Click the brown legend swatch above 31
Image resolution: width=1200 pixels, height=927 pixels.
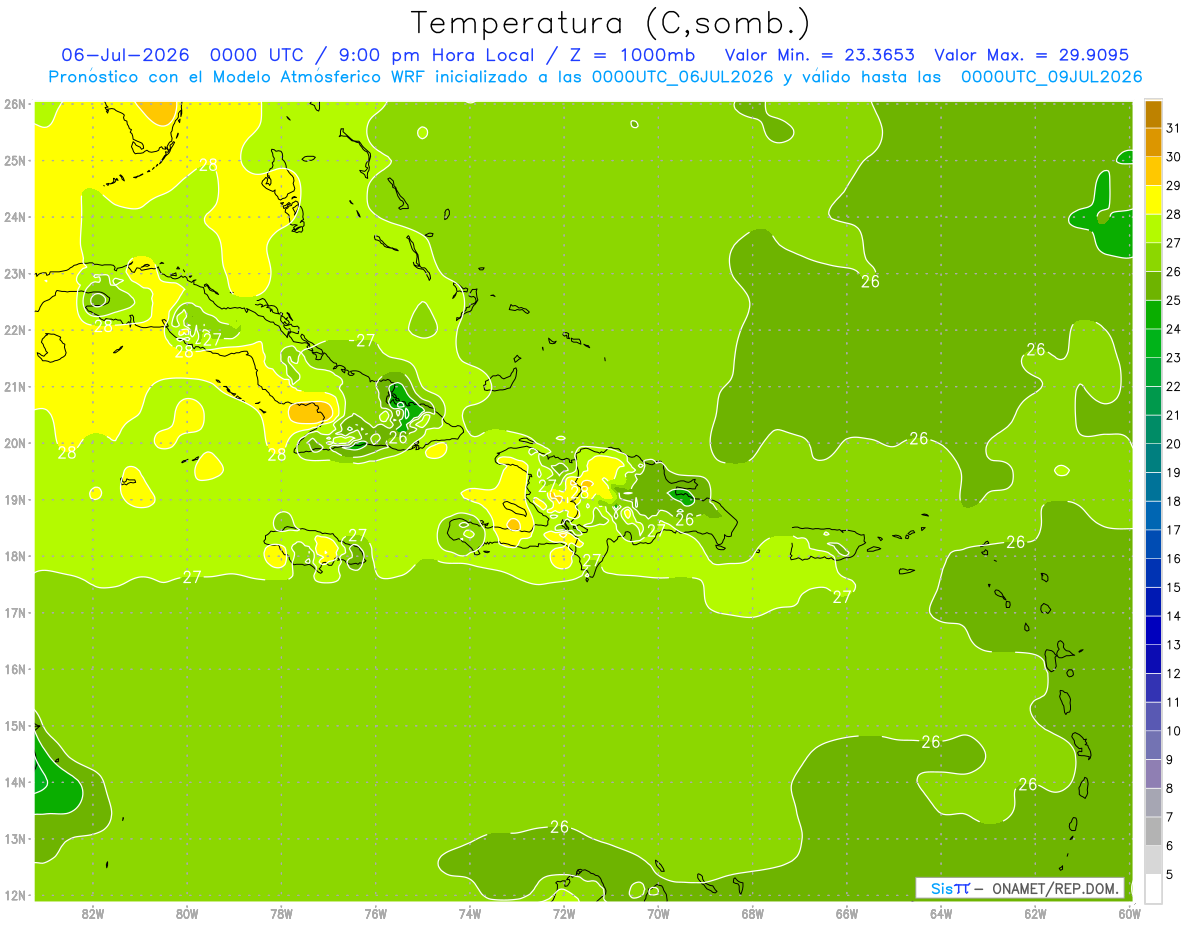[1153, 114]
